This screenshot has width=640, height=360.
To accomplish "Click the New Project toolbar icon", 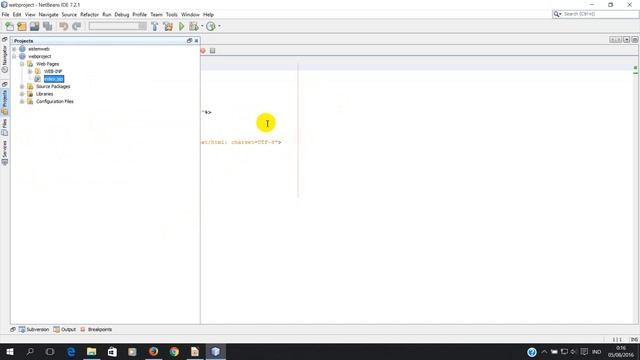I will point(22,27).
